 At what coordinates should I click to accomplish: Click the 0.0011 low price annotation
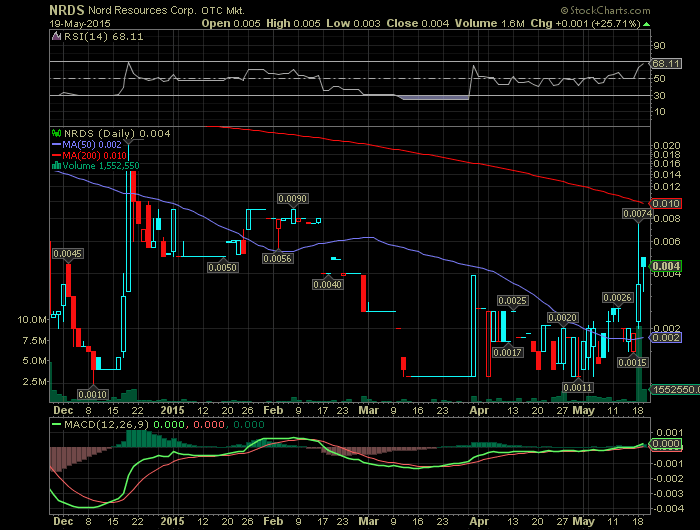coord(578,387)
